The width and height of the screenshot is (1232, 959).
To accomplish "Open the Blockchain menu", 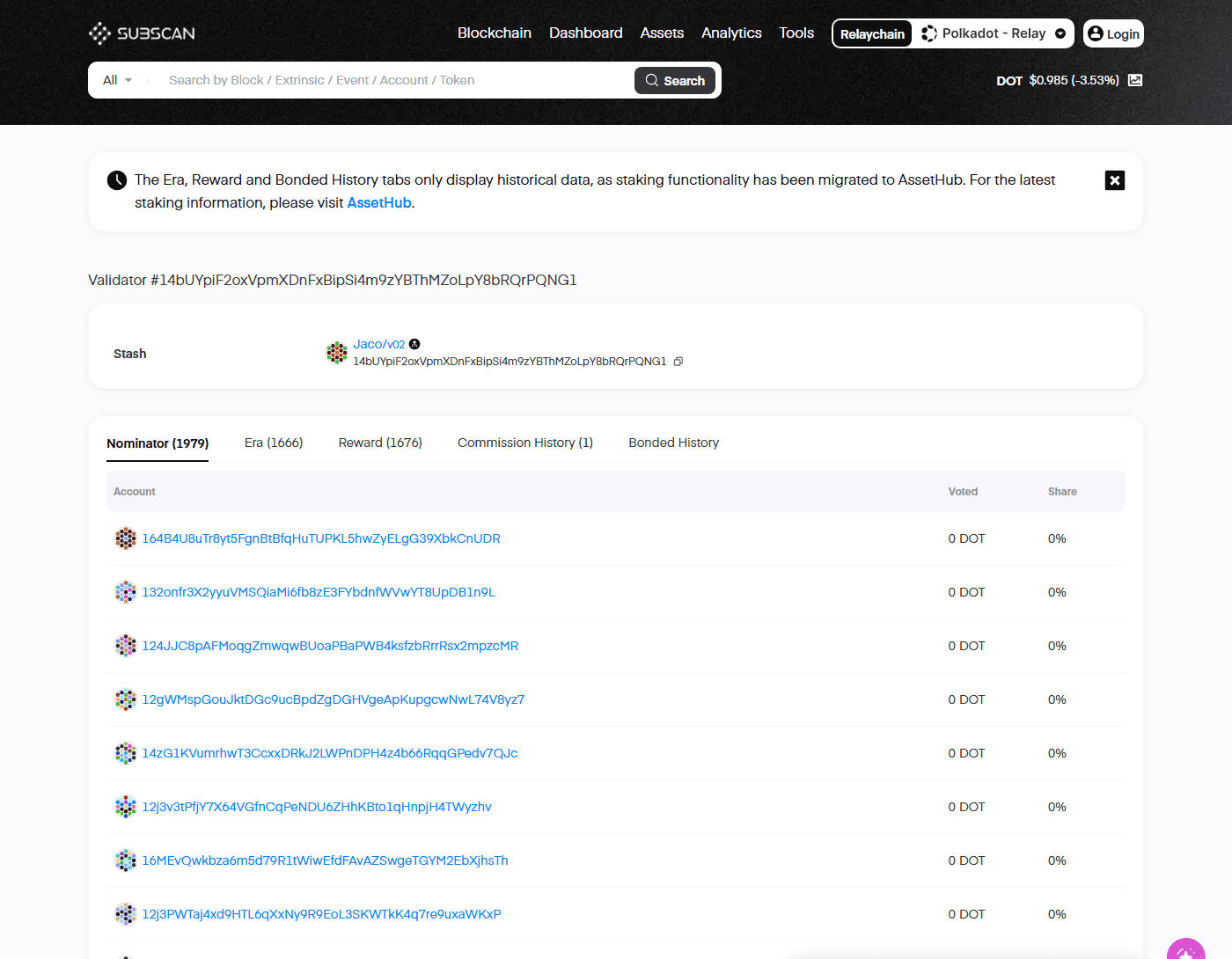I will (495, 33).
